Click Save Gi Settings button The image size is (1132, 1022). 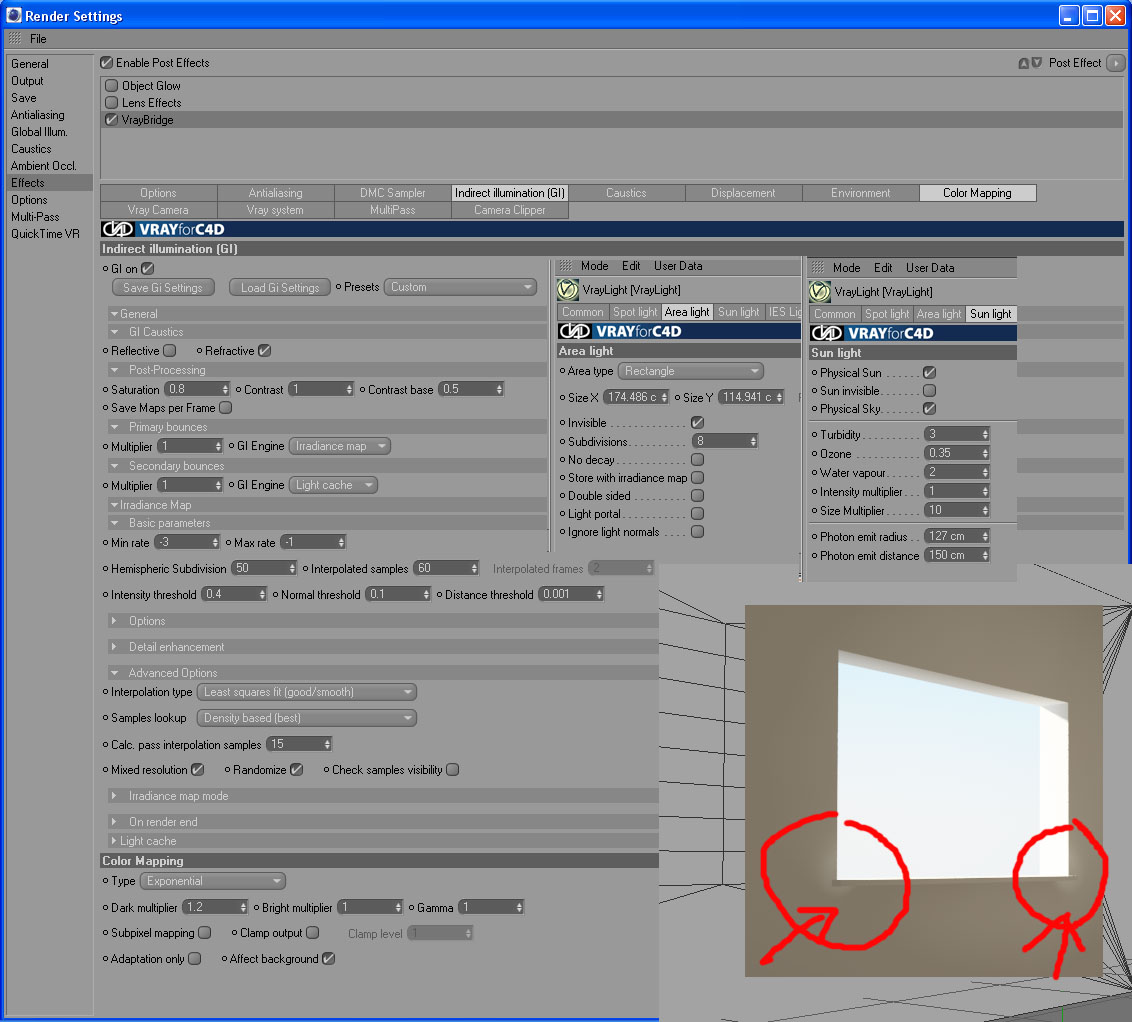coord(163,287)
